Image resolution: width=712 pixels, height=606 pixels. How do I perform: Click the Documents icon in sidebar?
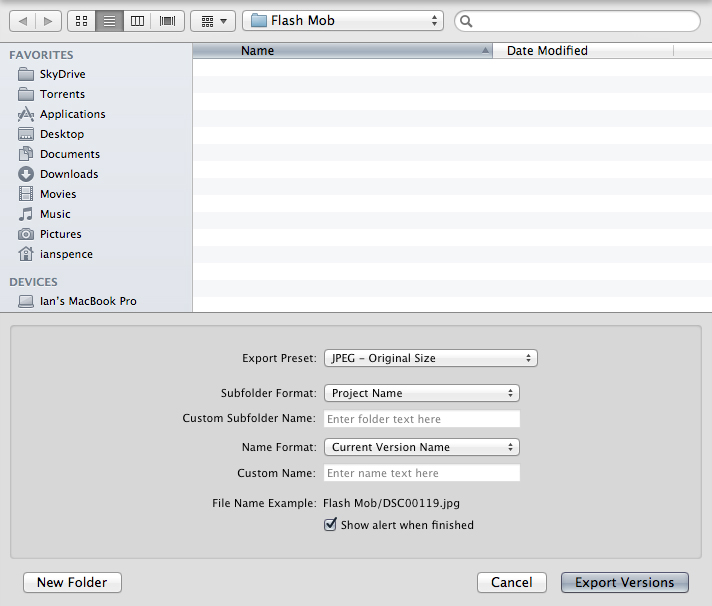click(x=26, y=154)
